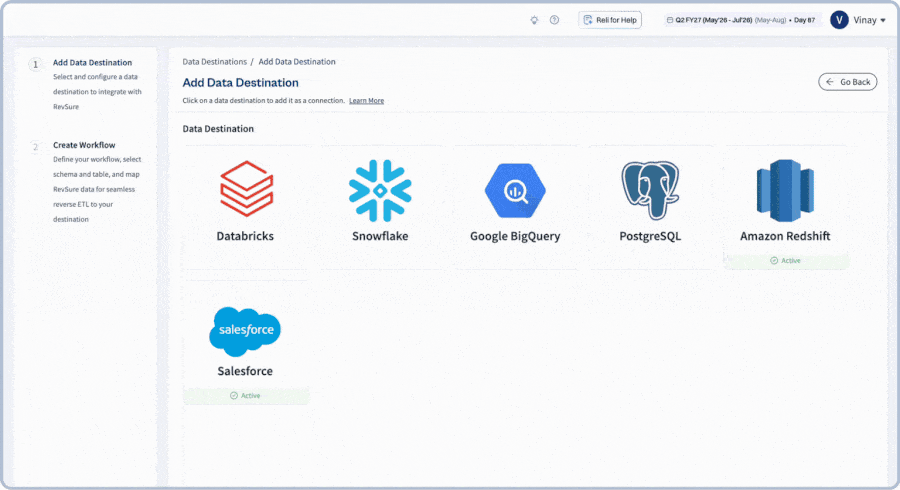Select step 2 Create Workflow
Viewport: 900px width, 490px height.
click(x=84, y=145)
